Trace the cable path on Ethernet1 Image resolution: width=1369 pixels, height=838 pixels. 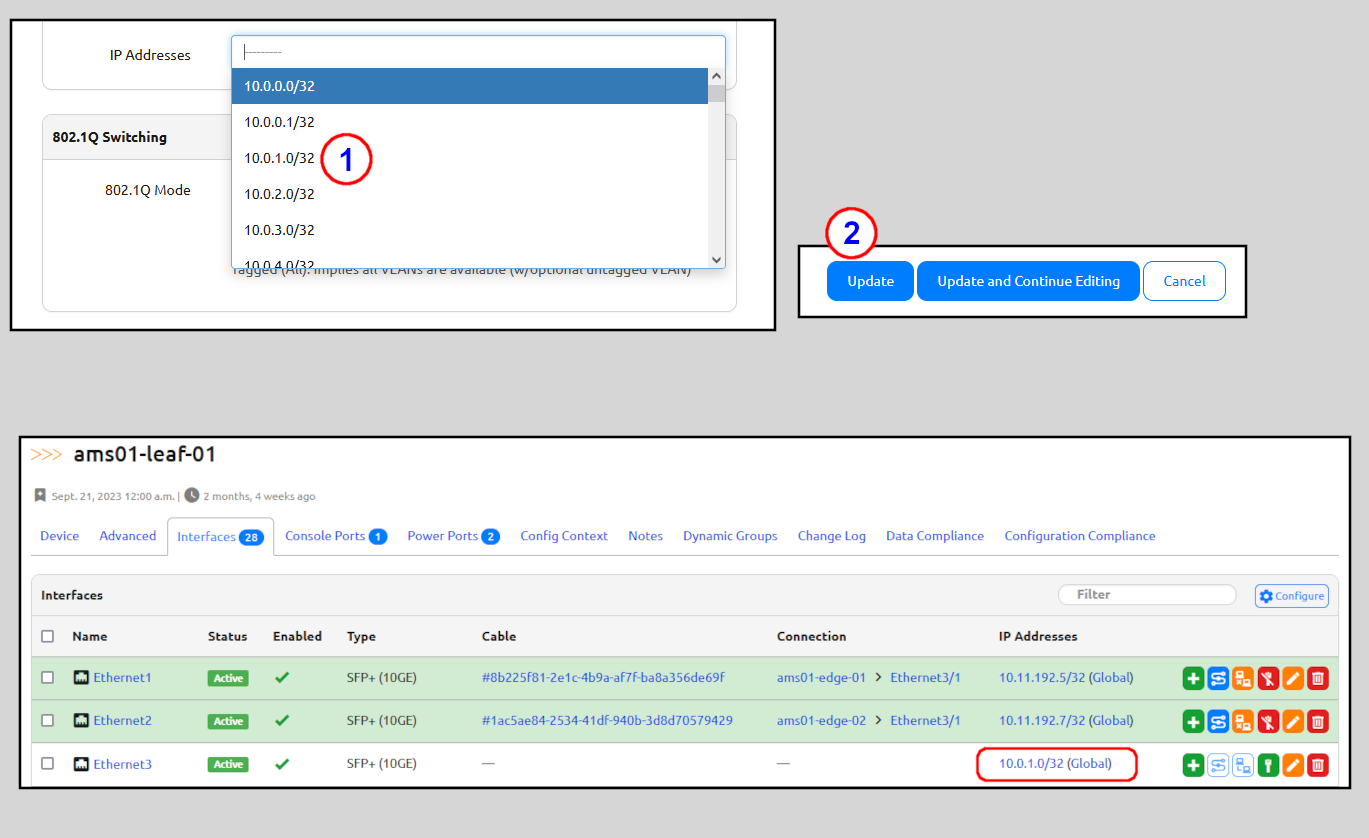click(x=1218, y=677)
